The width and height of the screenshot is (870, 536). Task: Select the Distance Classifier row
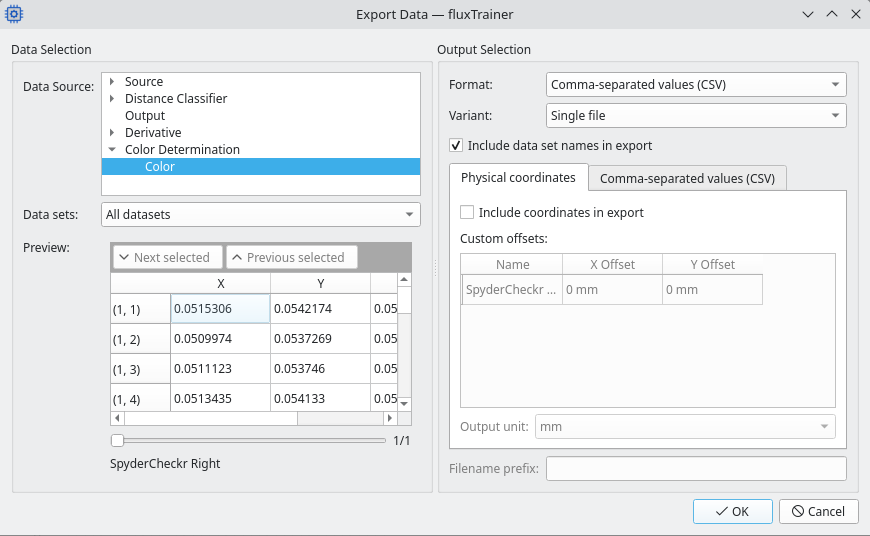(261, 98)
